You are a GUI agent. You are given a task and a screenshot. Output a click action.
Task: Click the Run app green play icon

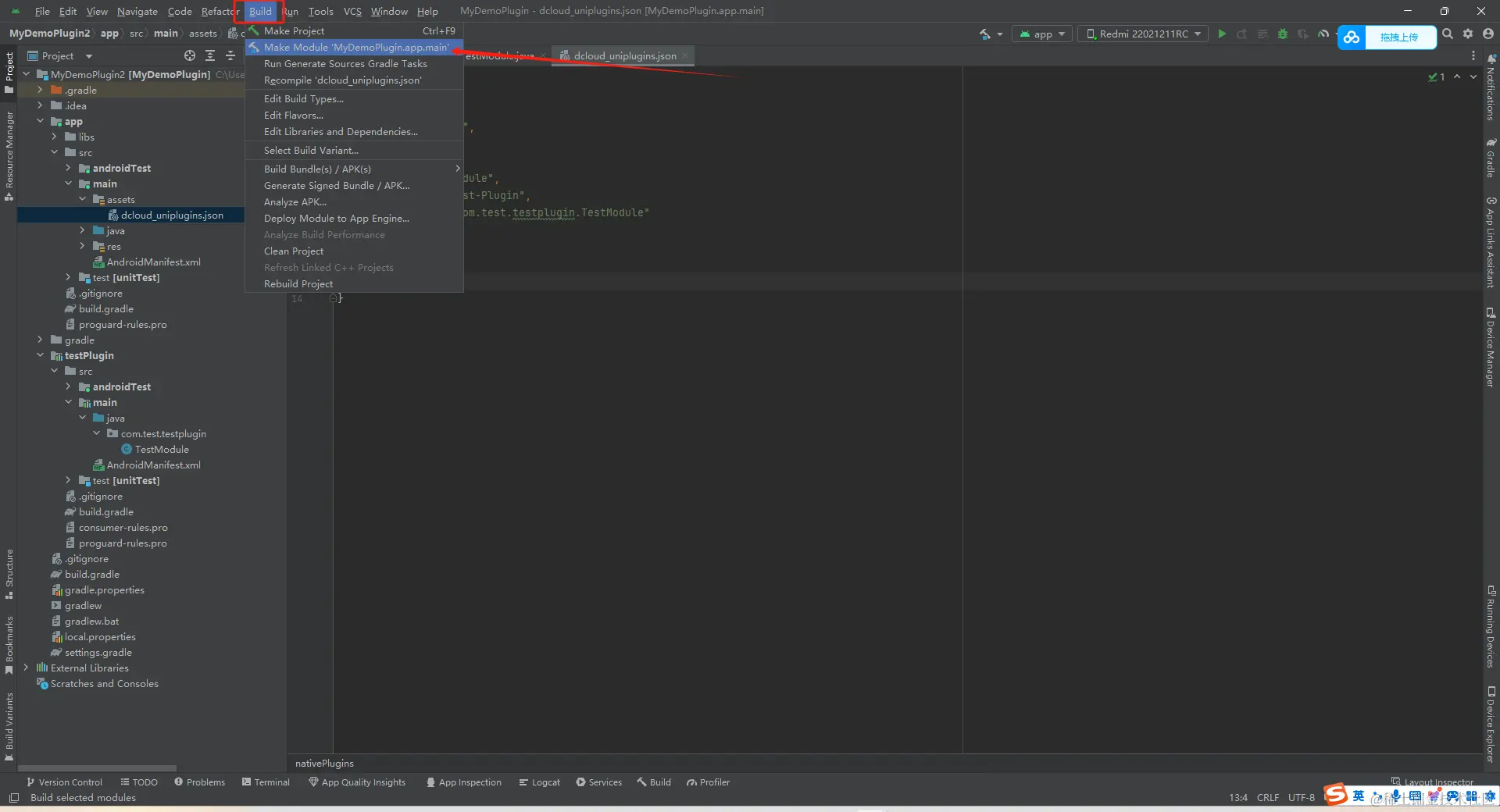pyautogui.click(x=1222, y=34)
